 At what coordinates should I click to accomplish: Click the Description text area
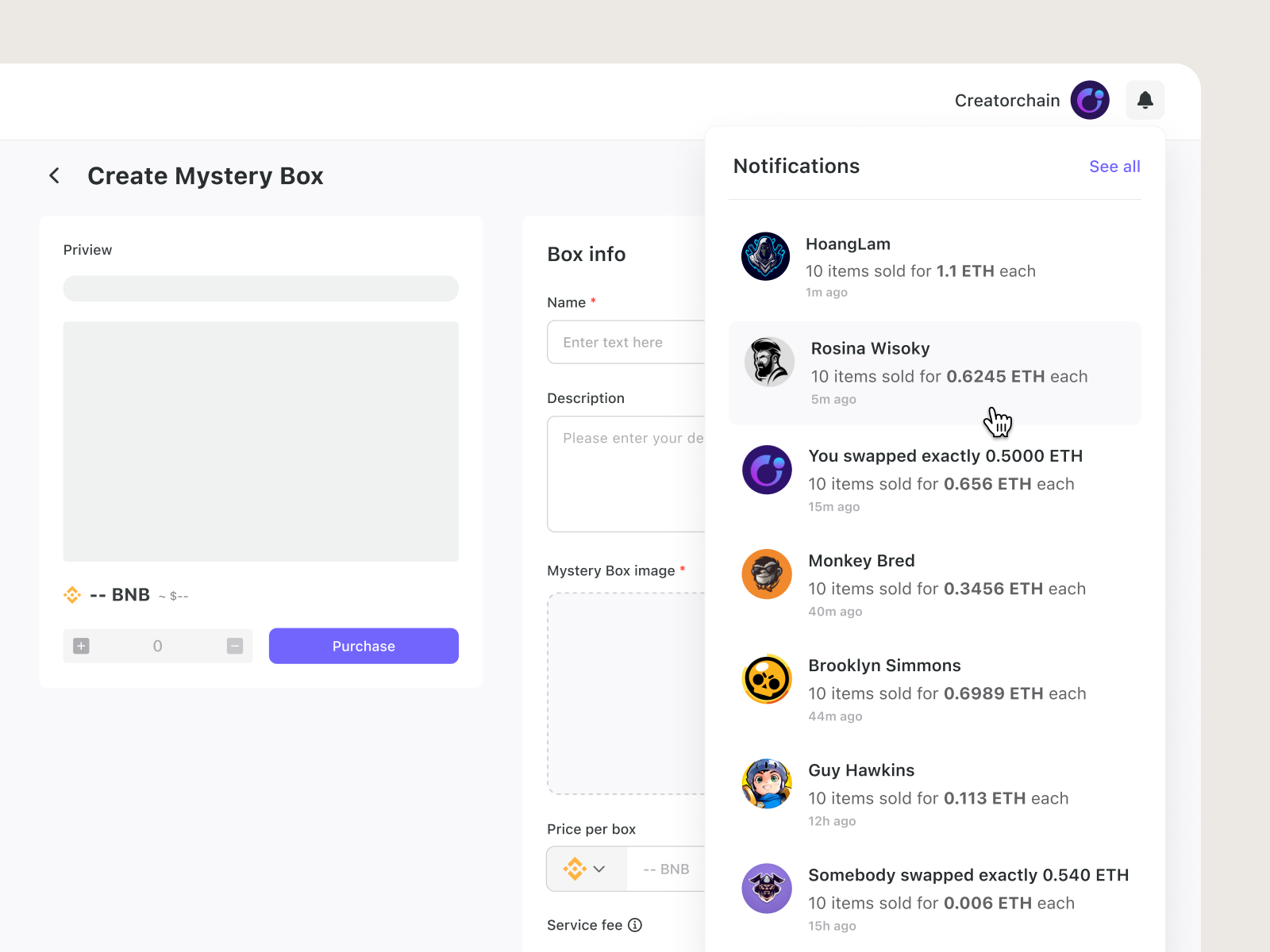click(x=627, y=474)
